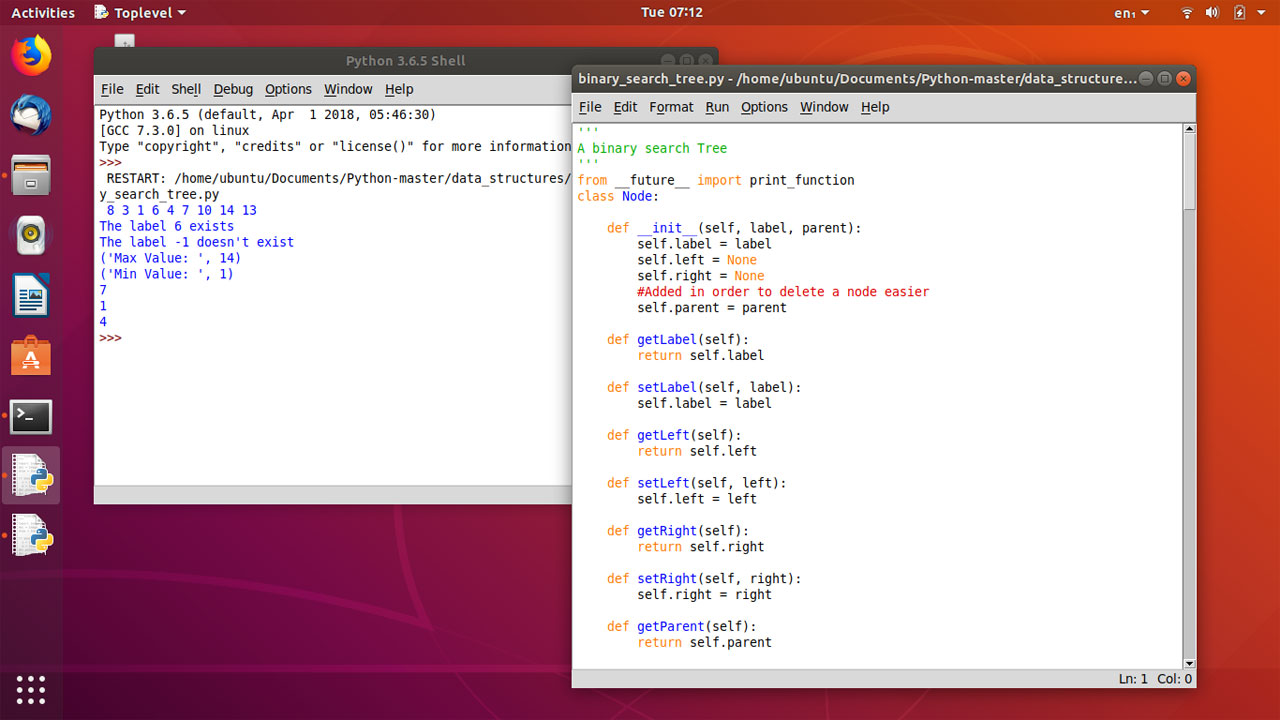Image resolution: width=1280 pixels, height=720 pixels.
Task: Click Activities in the top bar
Action: pyautogui.click(x=43, y=12)
